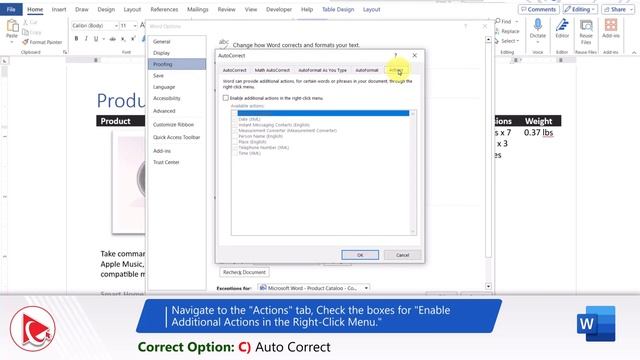Screen dimensions: 640x360
Task: Apply superscript formatting
Action: point(133,39)
